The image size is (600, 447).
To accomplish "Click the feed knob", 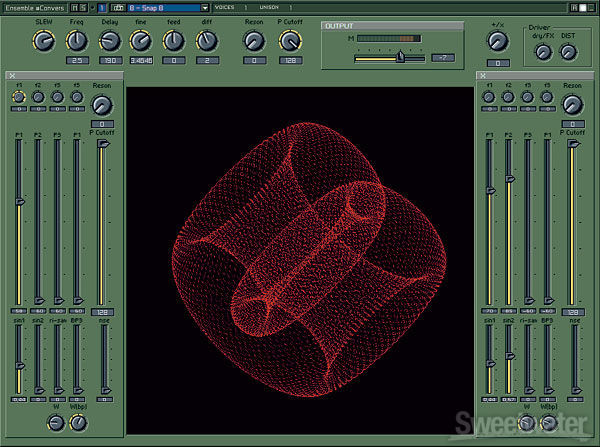I will (x=174, y=41).
